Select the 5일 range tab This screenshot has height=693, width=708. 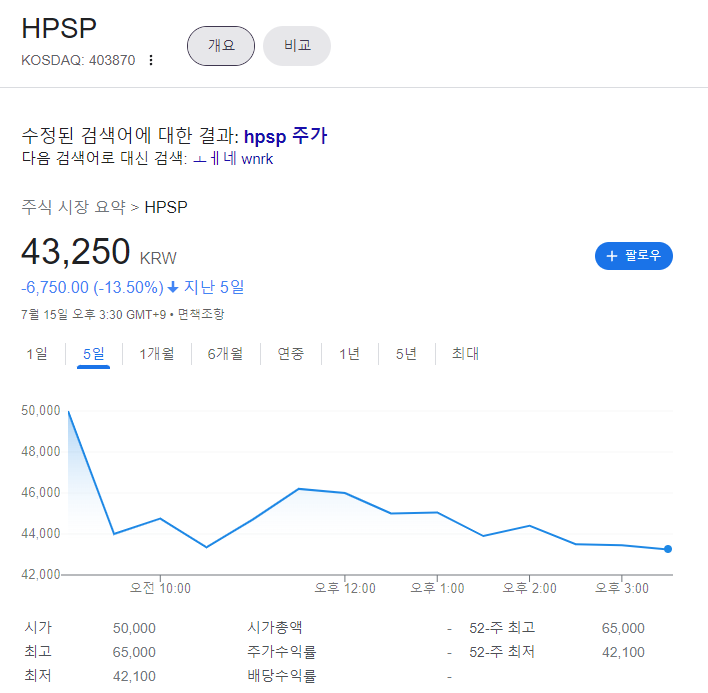tap(93, 353)
